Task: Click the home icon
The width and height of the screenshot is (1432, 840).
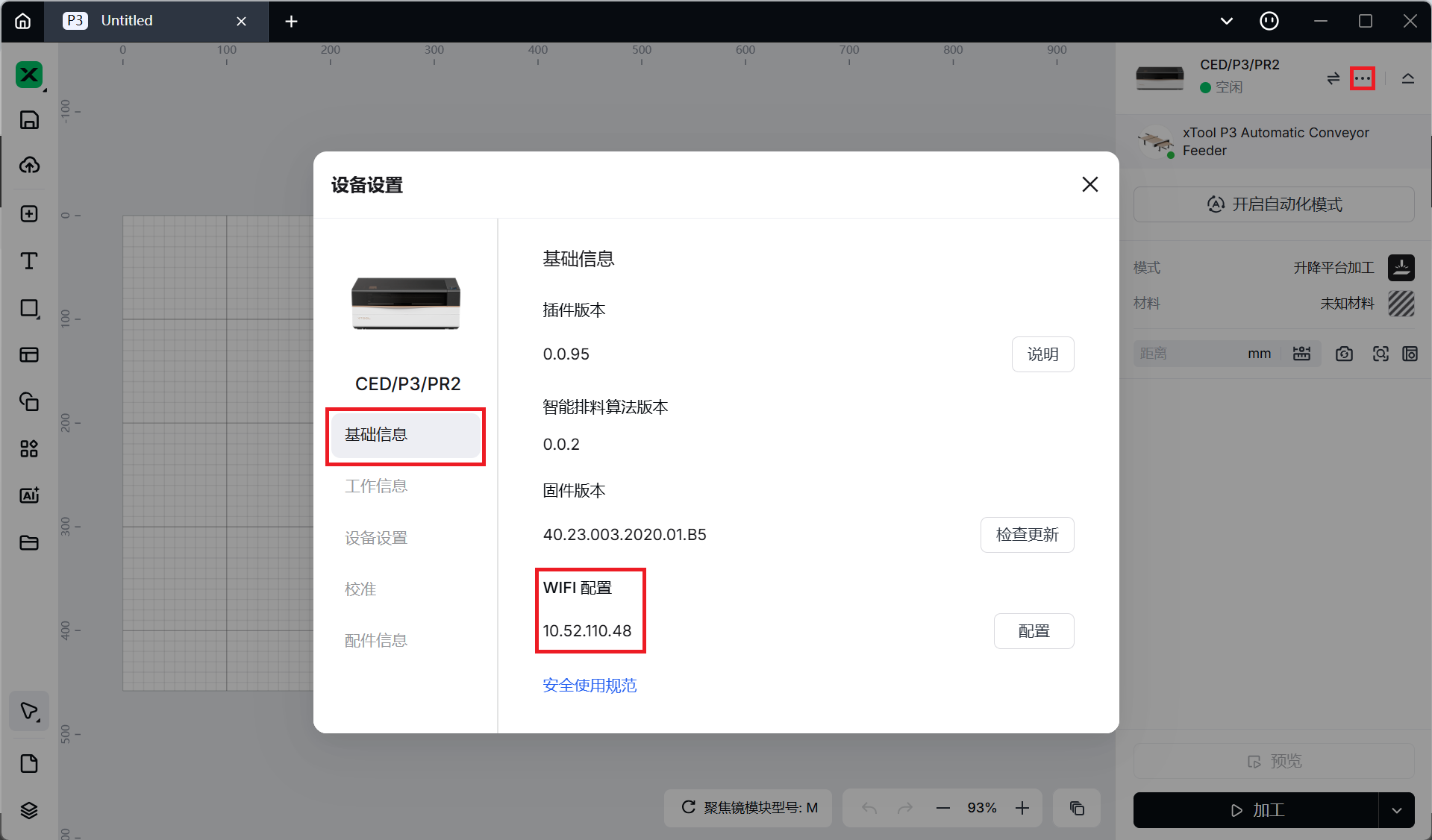Action: [x=23, y=21]
